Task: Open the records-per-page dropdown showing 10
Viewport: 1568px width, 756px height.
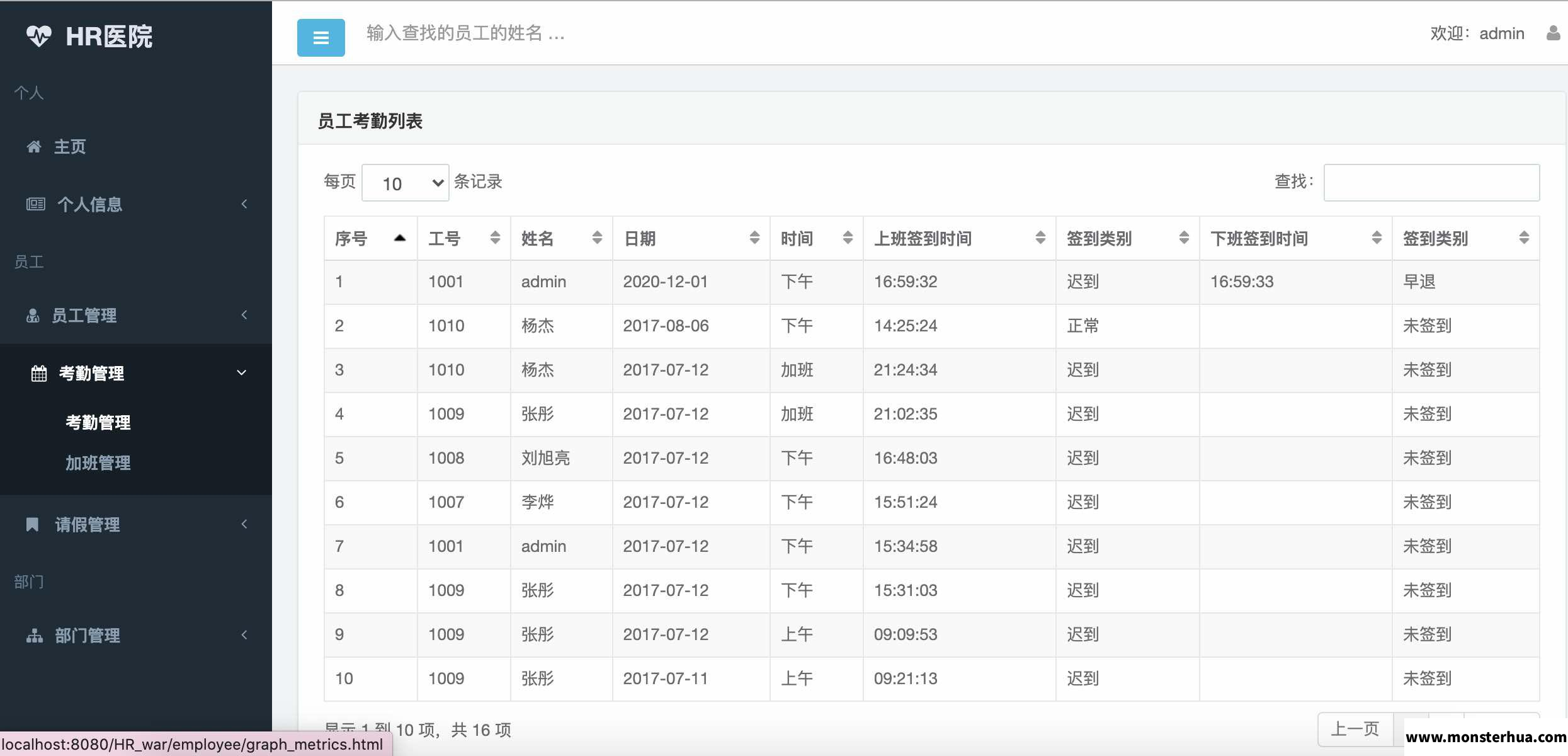Action: click(406, 183)
